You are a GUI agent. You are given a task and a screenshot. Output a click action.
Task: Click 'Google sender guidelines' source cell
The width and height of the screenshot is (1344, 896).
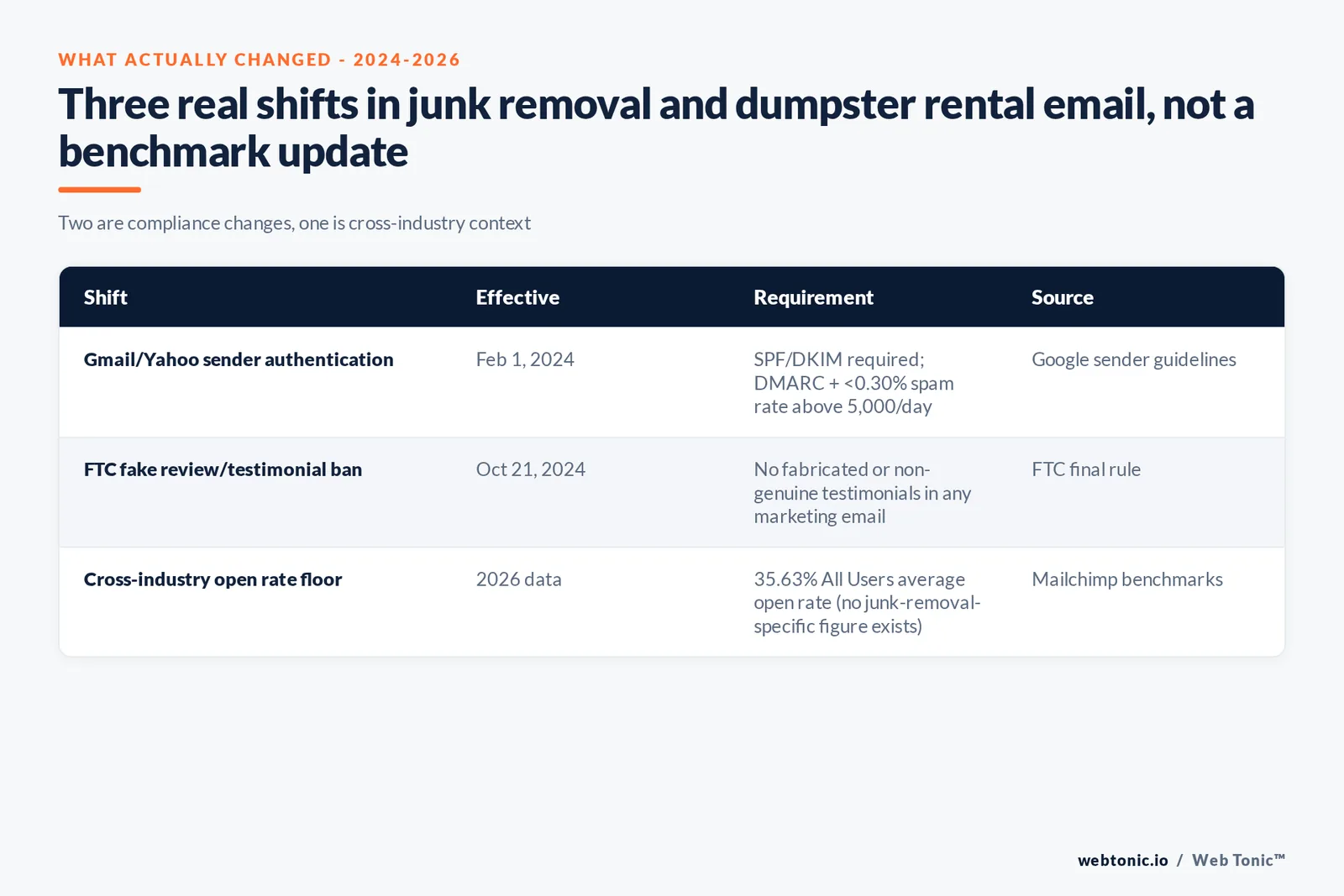coord(1134,359)
